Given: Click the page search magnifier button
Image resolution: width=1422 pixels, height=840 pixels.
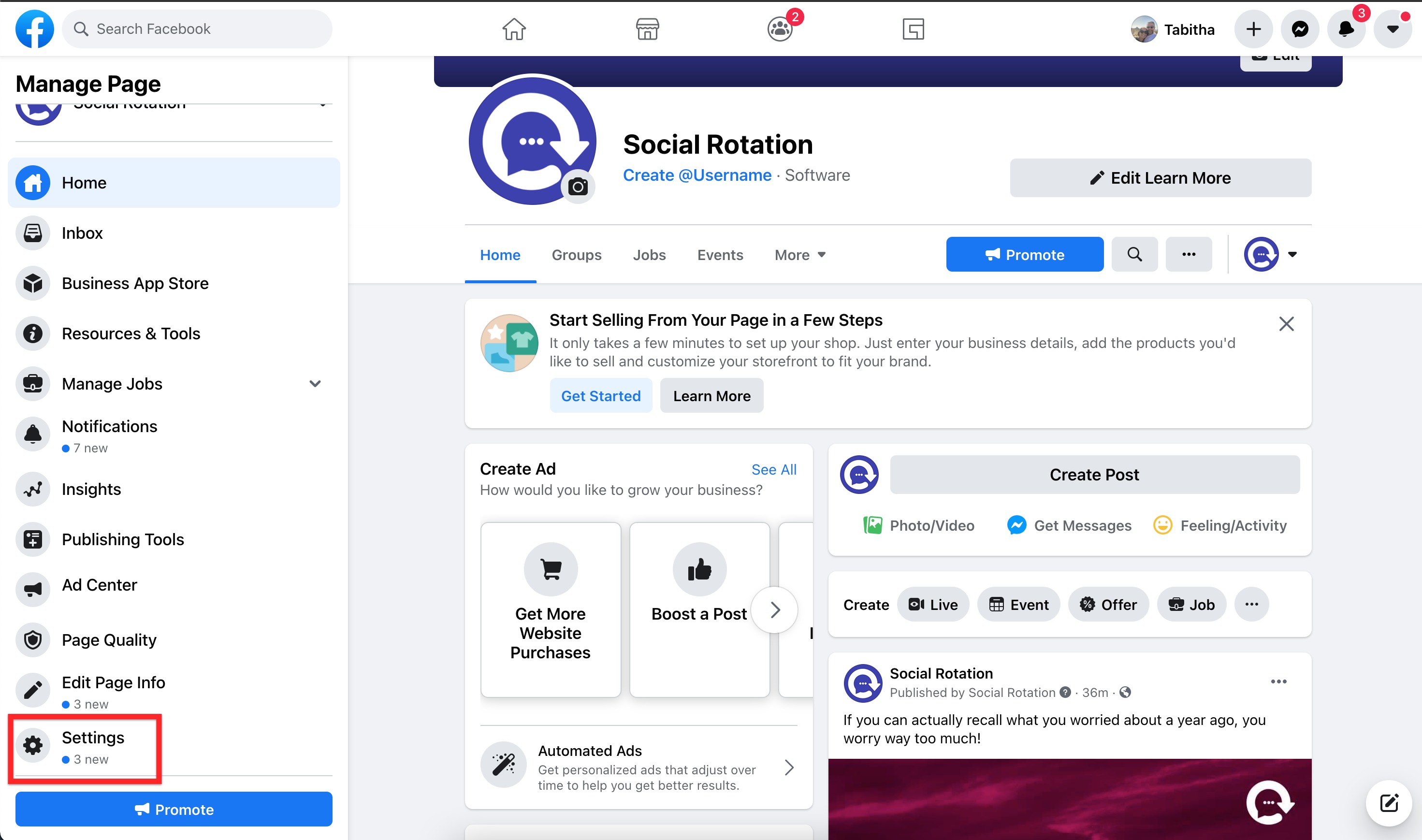Looking at the screenshot, I should point(1134,255).
